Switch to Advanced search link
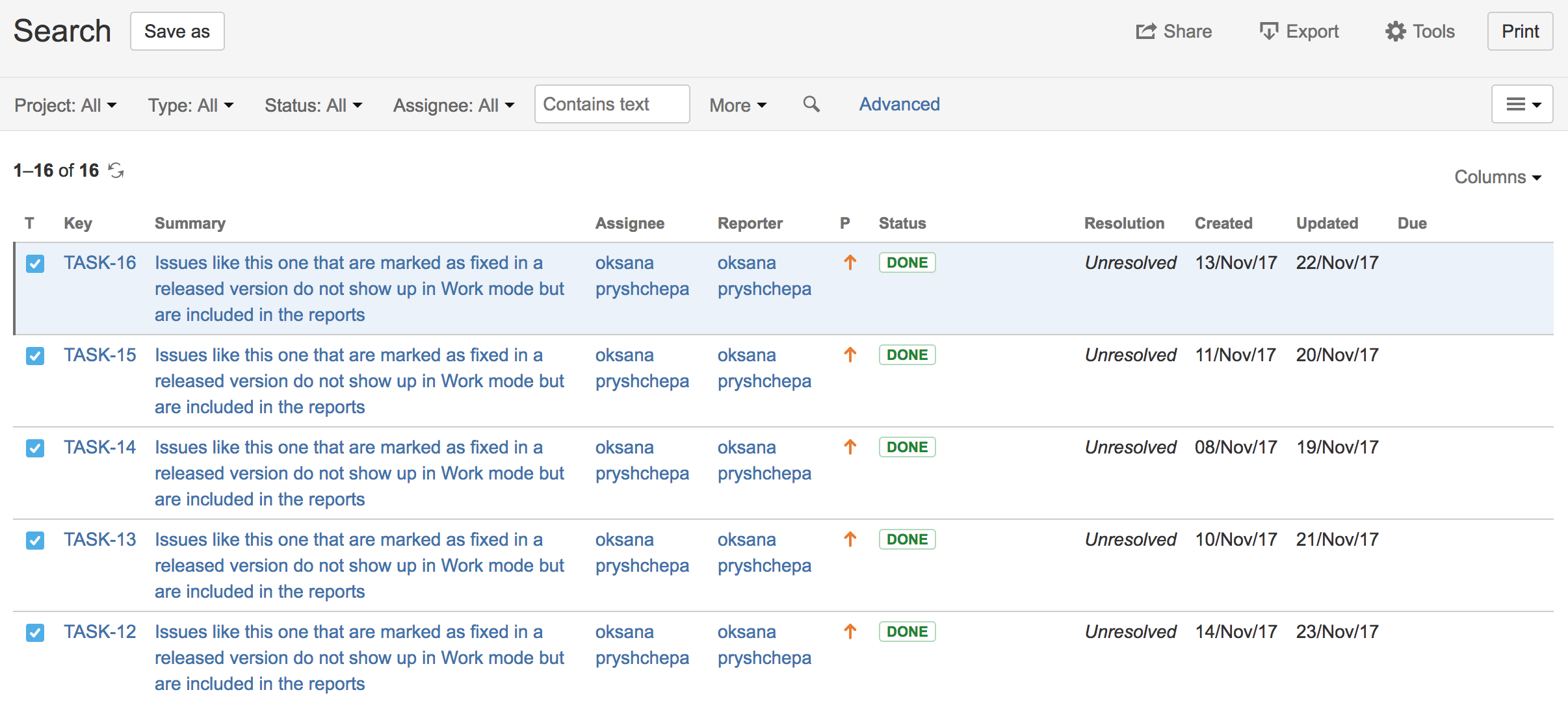This screenshot has height=703, width=1568. (899, 104)
